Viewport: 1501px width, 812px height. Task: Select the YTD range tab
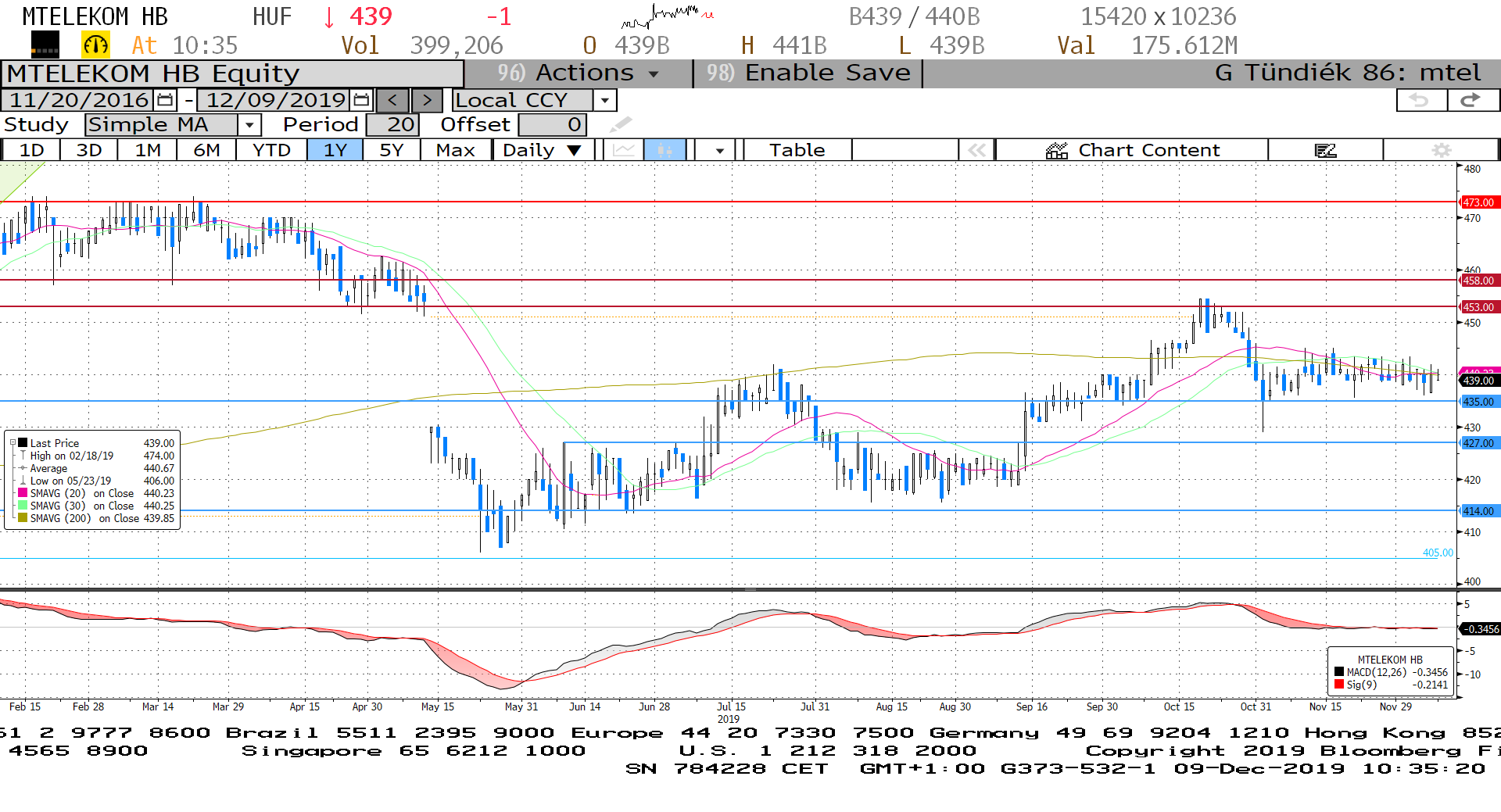tap(271, 150)
